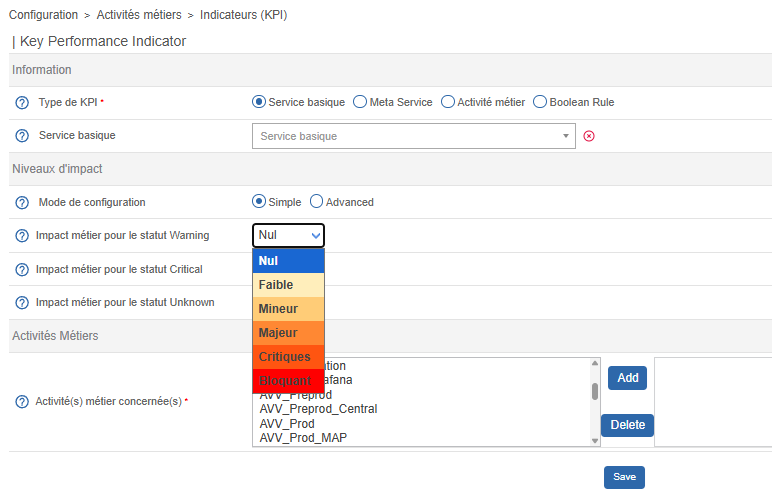
Task: Open the Service basique dropdown
Action: (x=414, y=136)
